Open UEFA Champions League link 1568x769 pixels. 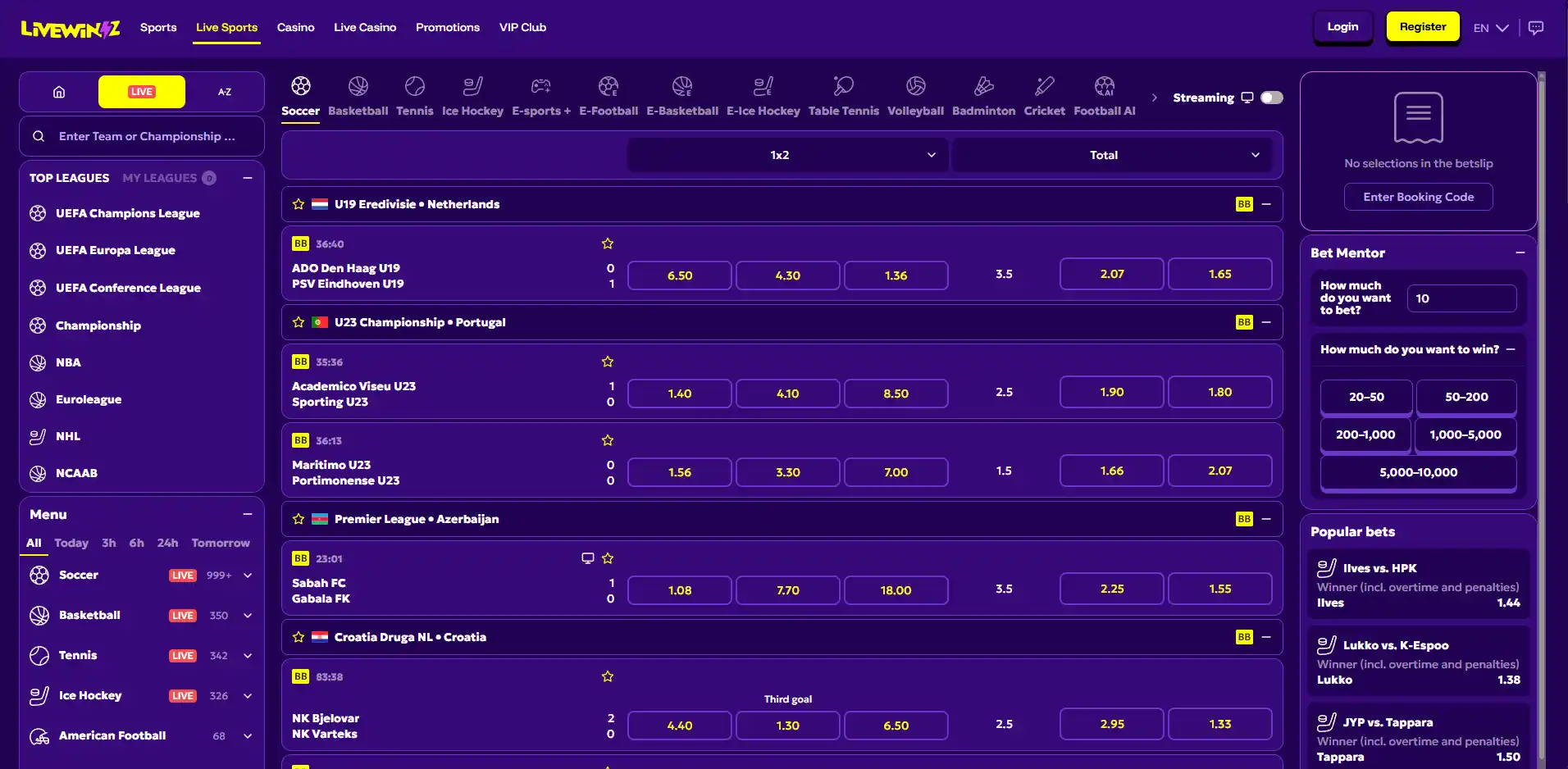[128, 213]
